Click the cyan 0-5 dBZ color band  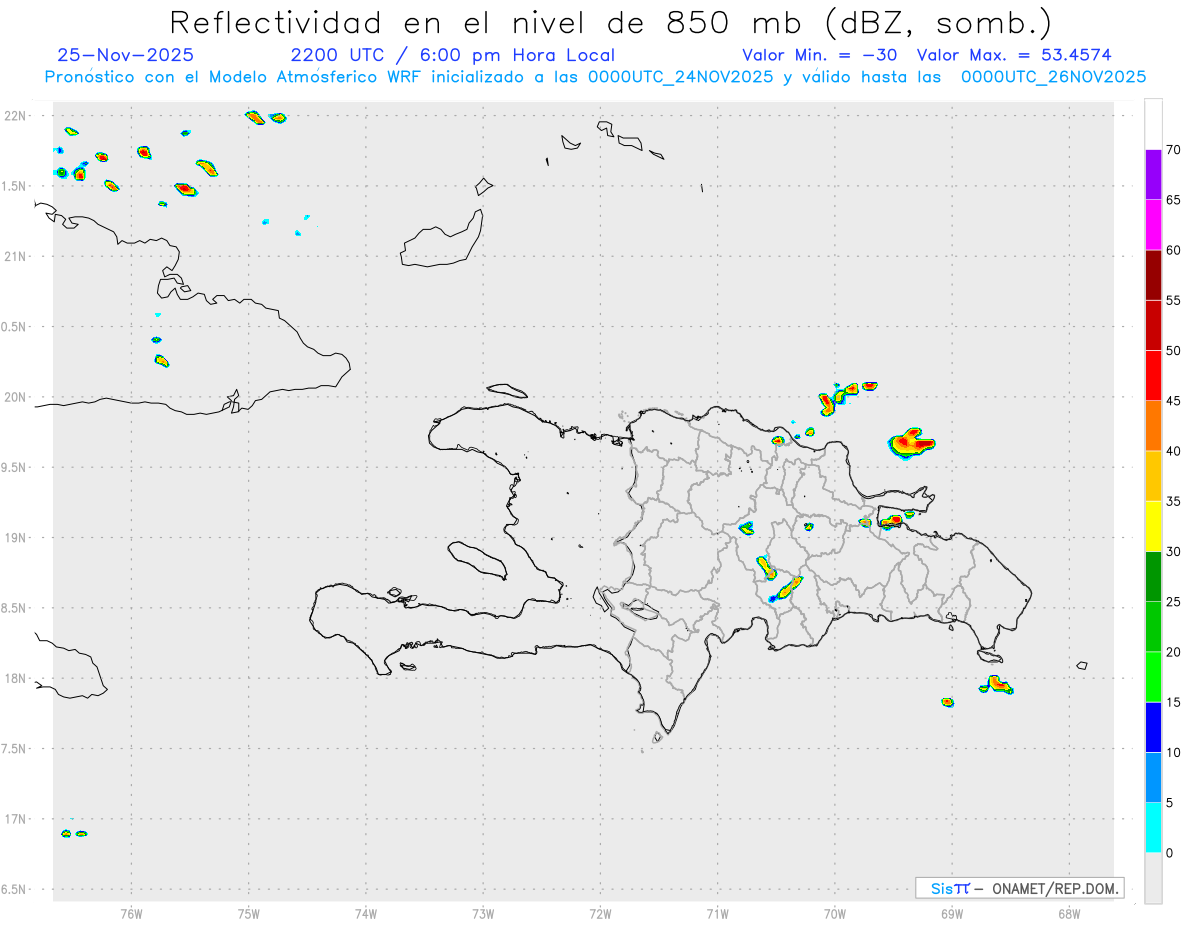(x=1153, y=827)
